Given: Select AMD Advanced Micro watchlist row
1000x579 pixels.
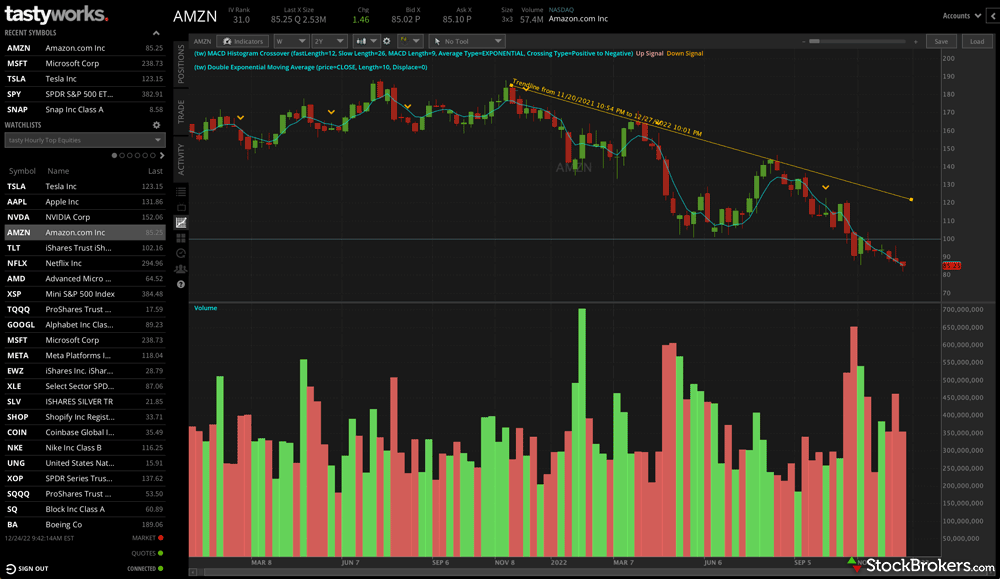Looking at the screenshot, I should (x=85, y=279).
